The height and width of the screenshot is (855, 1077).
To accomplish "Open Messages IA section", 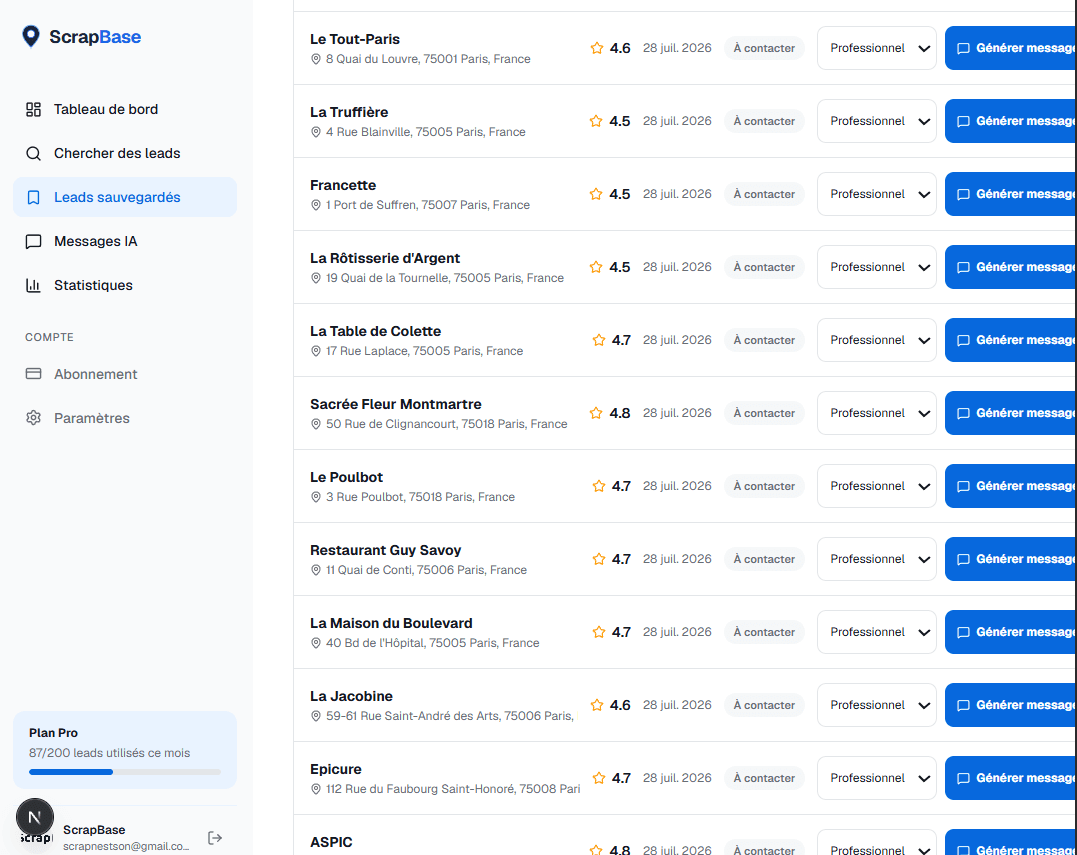I will (x=125, y=241).
